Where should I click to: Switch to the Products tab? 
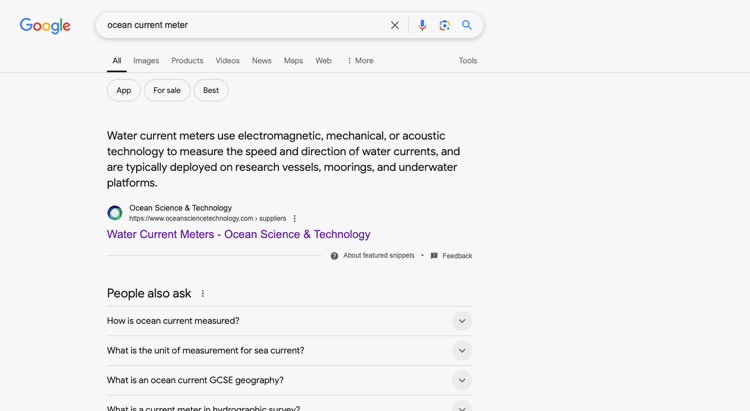pyautogui.click(x=187, y=61)
